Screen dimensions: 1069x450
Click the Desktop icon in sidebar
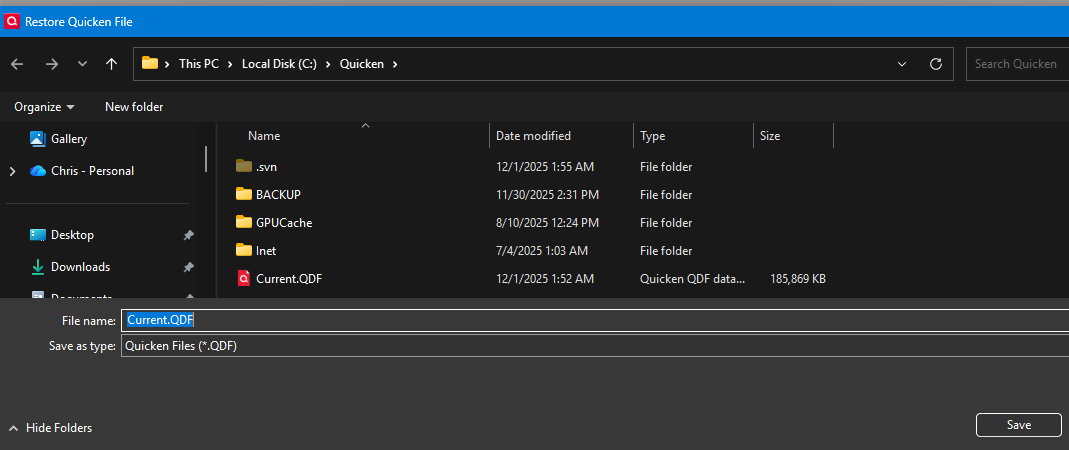[37, 235]
